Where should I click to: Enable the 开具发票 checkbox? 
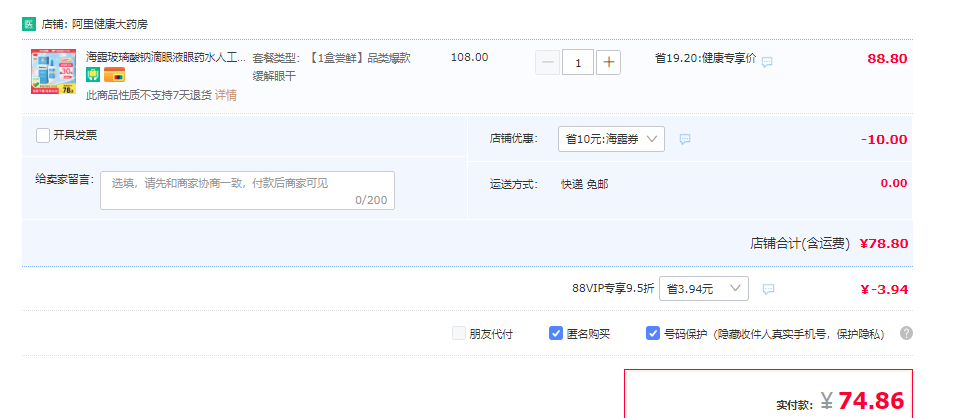click(43, 135)
